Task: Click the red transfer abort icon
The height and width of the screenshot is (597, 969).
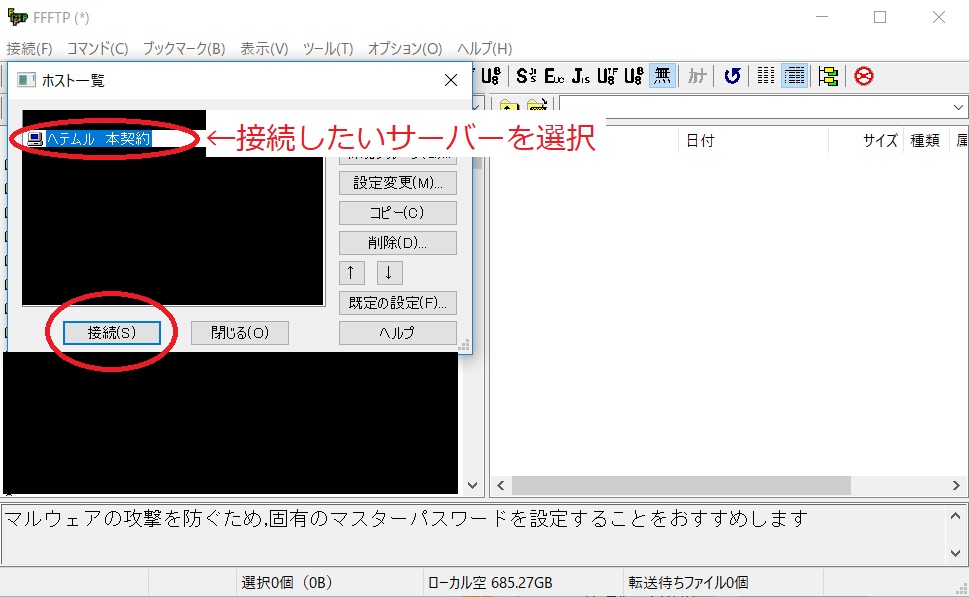Action: pos(861,76)
